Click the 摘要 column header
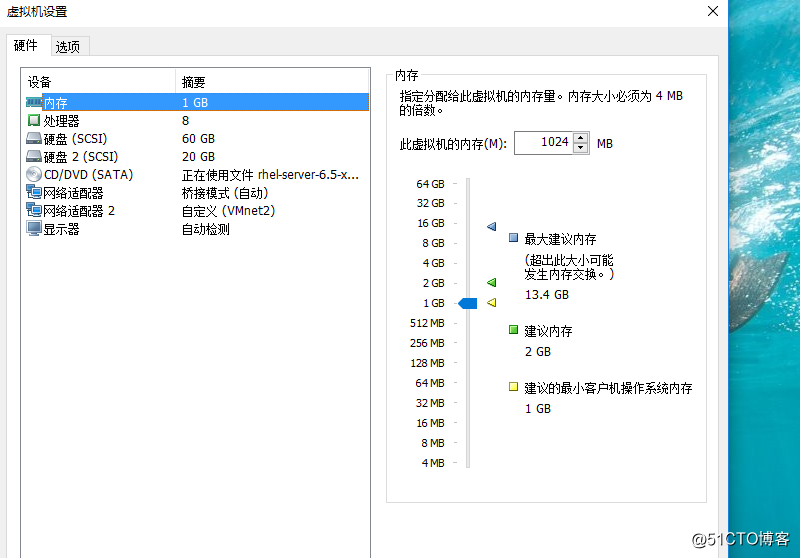This screenshot has width=800, height=558. [x=272, y=82]
